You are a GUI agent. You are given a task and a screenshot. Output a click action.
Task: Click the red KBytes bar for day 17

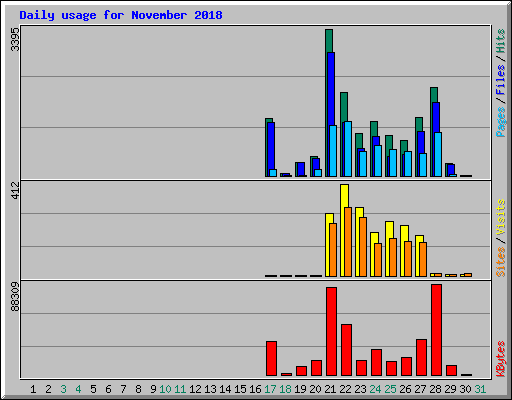(x=271, y=358)
